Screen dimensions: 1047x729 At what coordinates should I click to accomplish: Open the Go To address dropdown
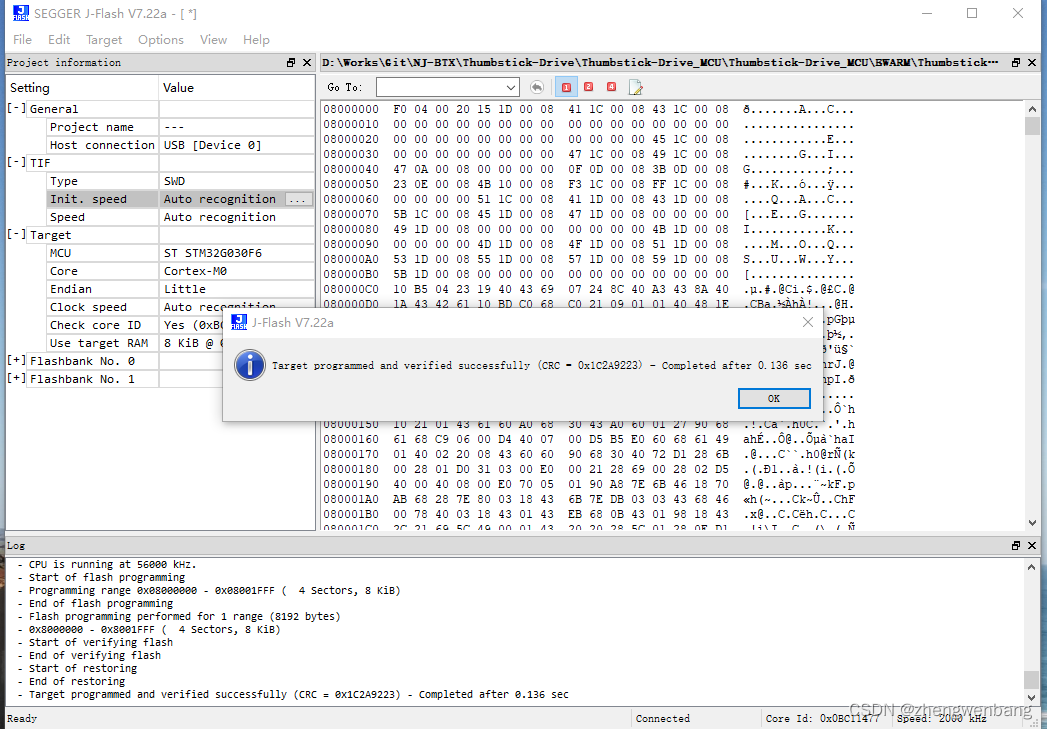point(512,87)
